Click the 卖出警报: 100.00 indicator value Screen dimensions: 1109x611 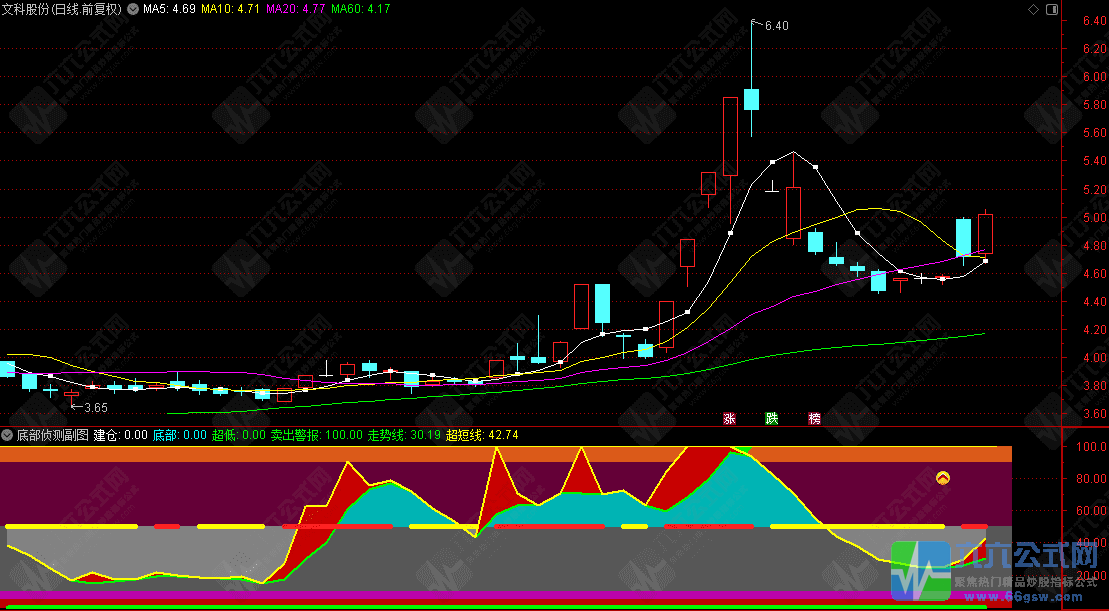317,435
